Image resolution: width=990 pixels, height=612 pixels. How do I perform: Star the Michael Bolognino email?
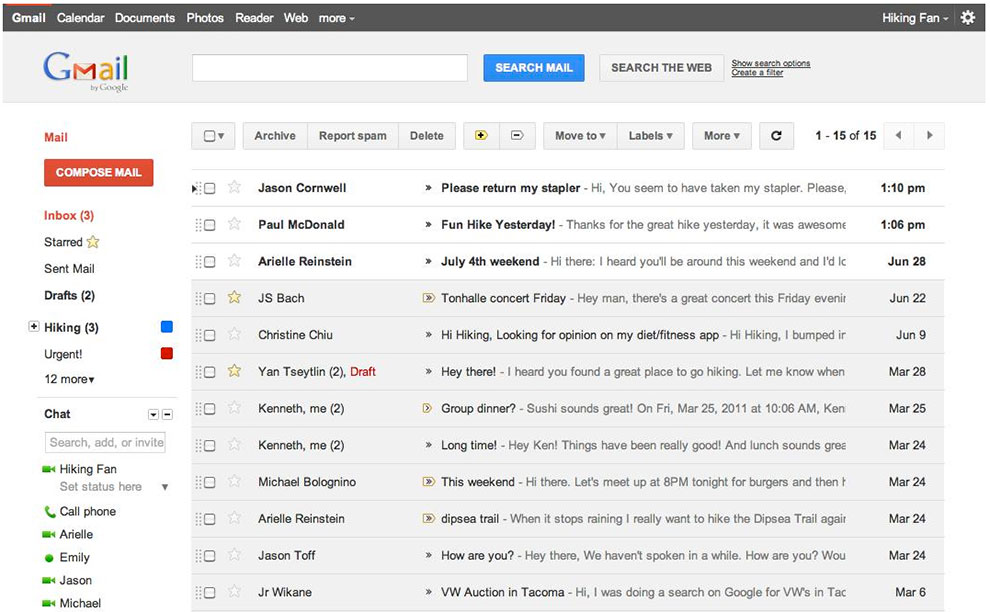coord(234,481)
